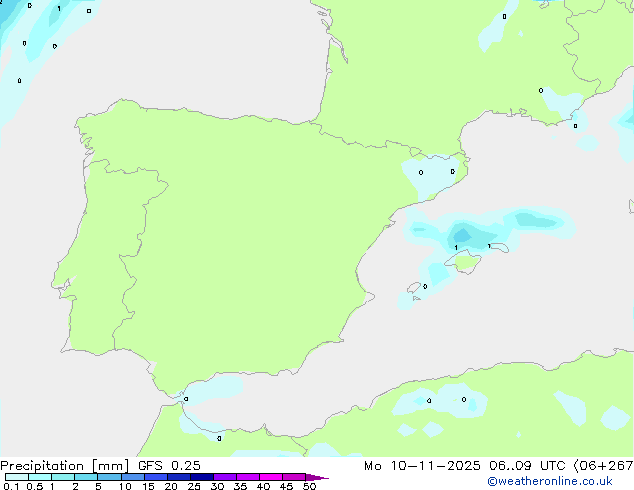Click the 'GFS 0.25' model label
The height and width of the screenshot is (490, 634).
pos(169,466)
